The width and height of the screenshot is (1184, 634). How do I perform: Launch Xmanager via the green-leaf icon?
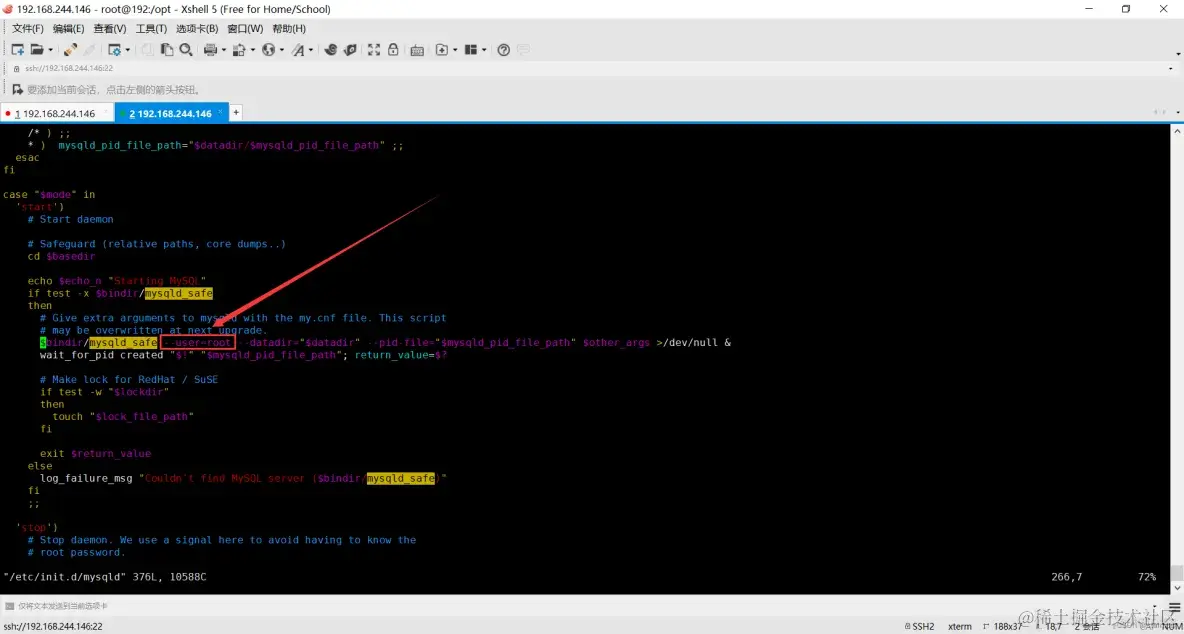pos(350,50)
